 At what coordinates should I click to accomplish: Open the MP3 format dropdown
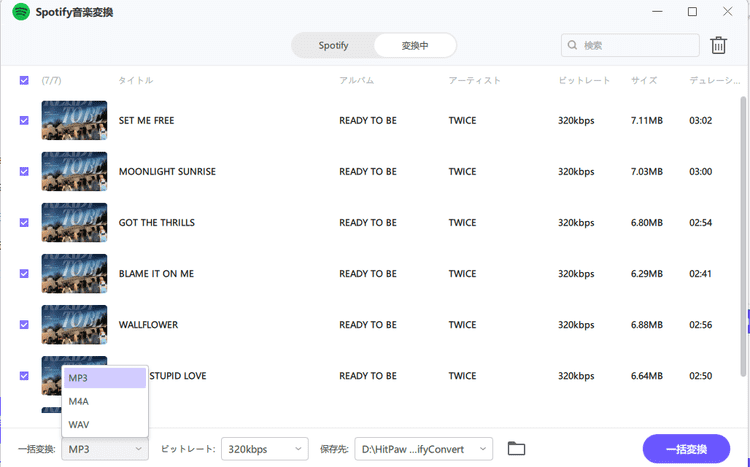point(105,449)
